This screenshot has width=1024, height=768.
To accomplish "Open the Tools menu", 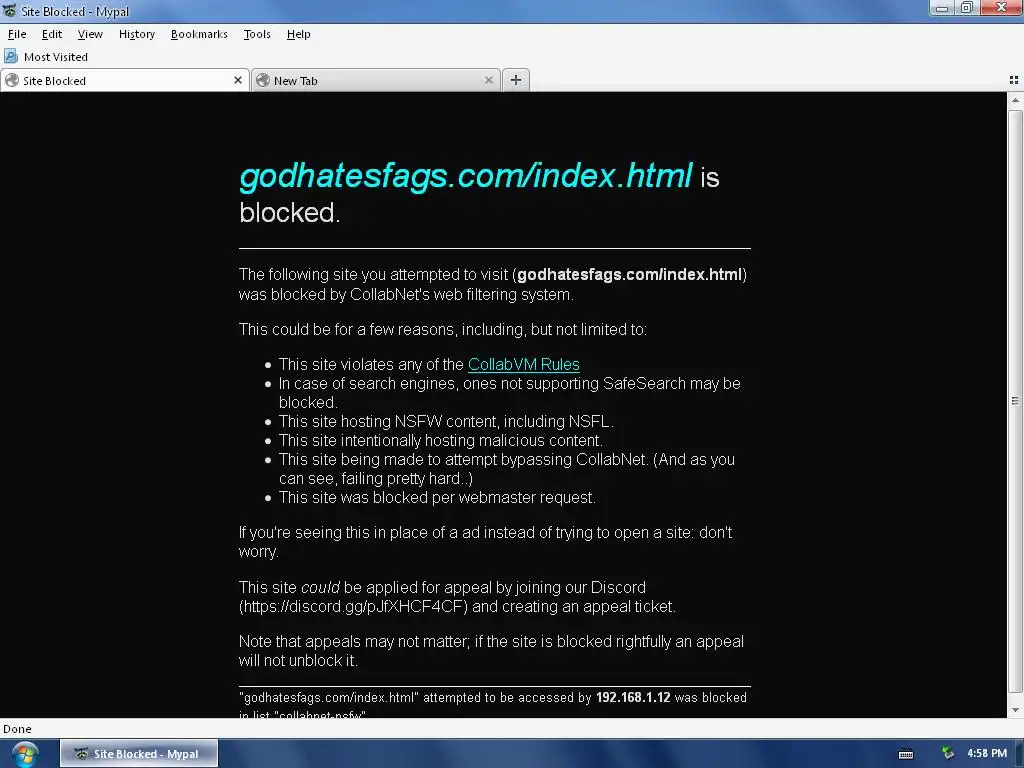I will tap(257, 34).
